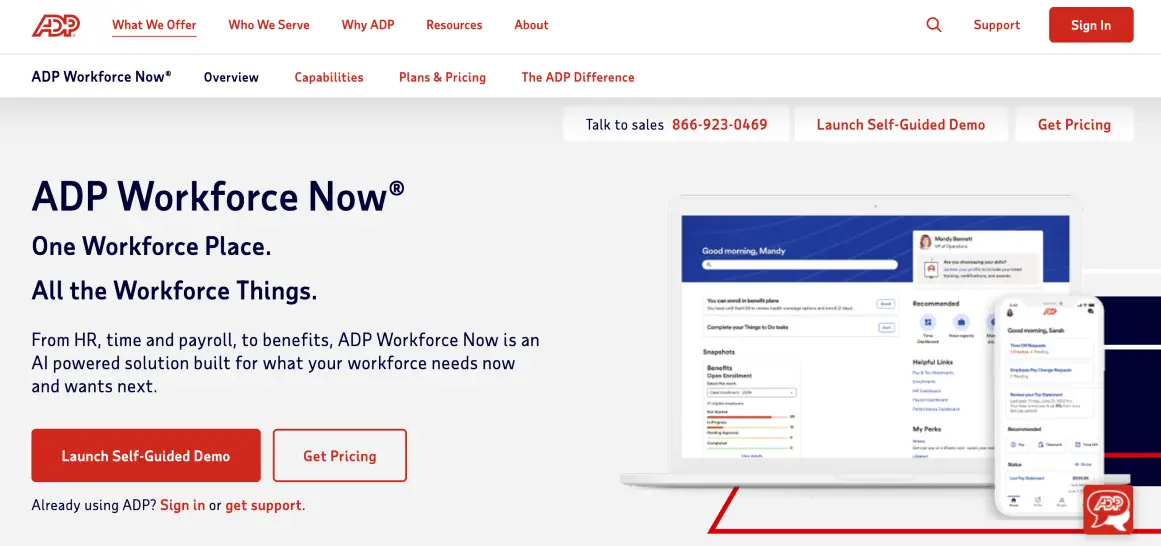Viewport: 1161px width, 546px height.
Task: Click red hero Launch Self-Guided Demo button
Action: click(x=146, y=456)
